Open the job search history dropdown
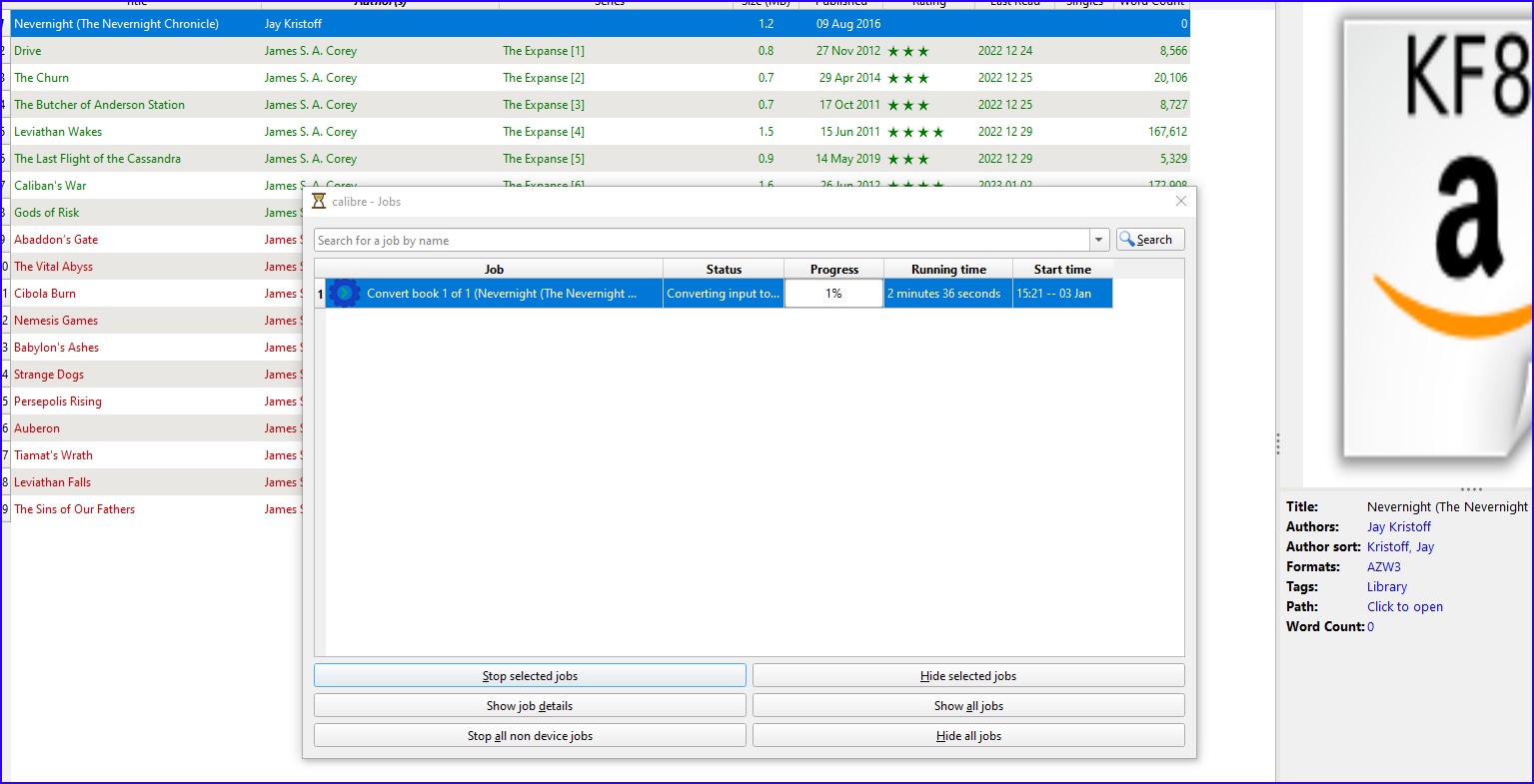 [x=1099, y=240]
